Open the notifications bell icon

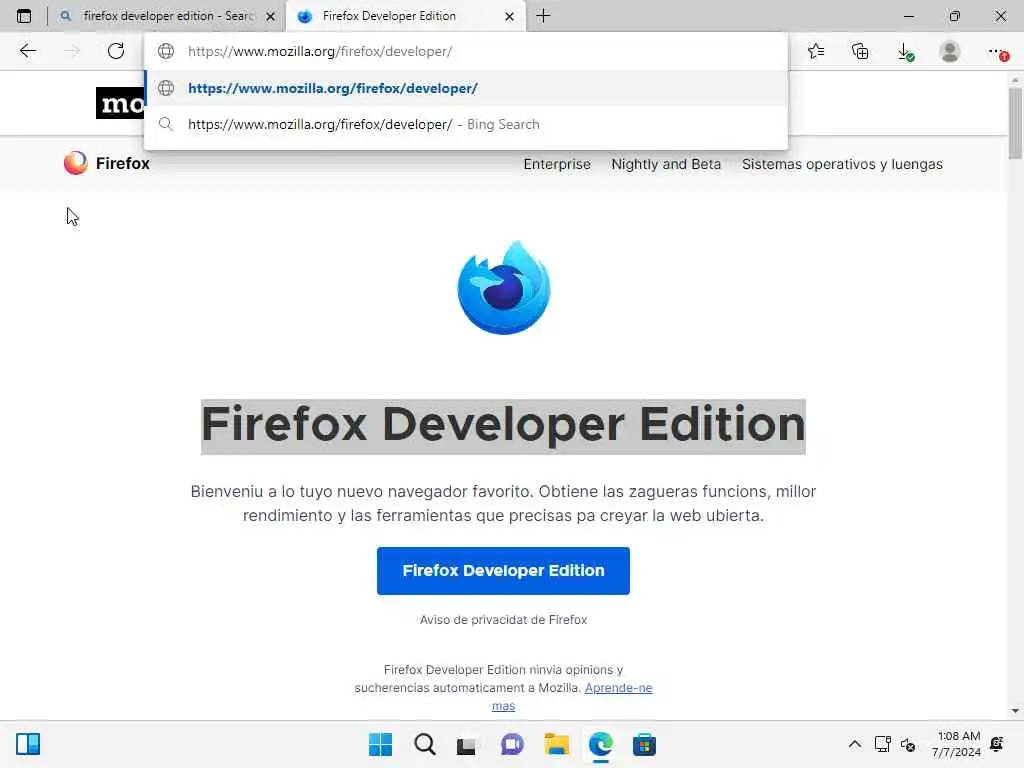997,744
